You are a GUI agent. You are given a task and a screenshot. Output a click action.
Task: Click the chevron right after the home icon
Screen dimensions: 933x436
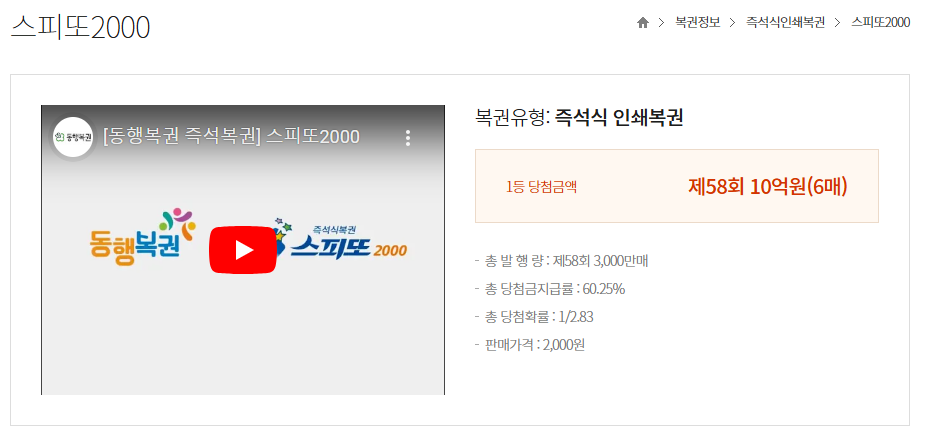tap(661, 23)
